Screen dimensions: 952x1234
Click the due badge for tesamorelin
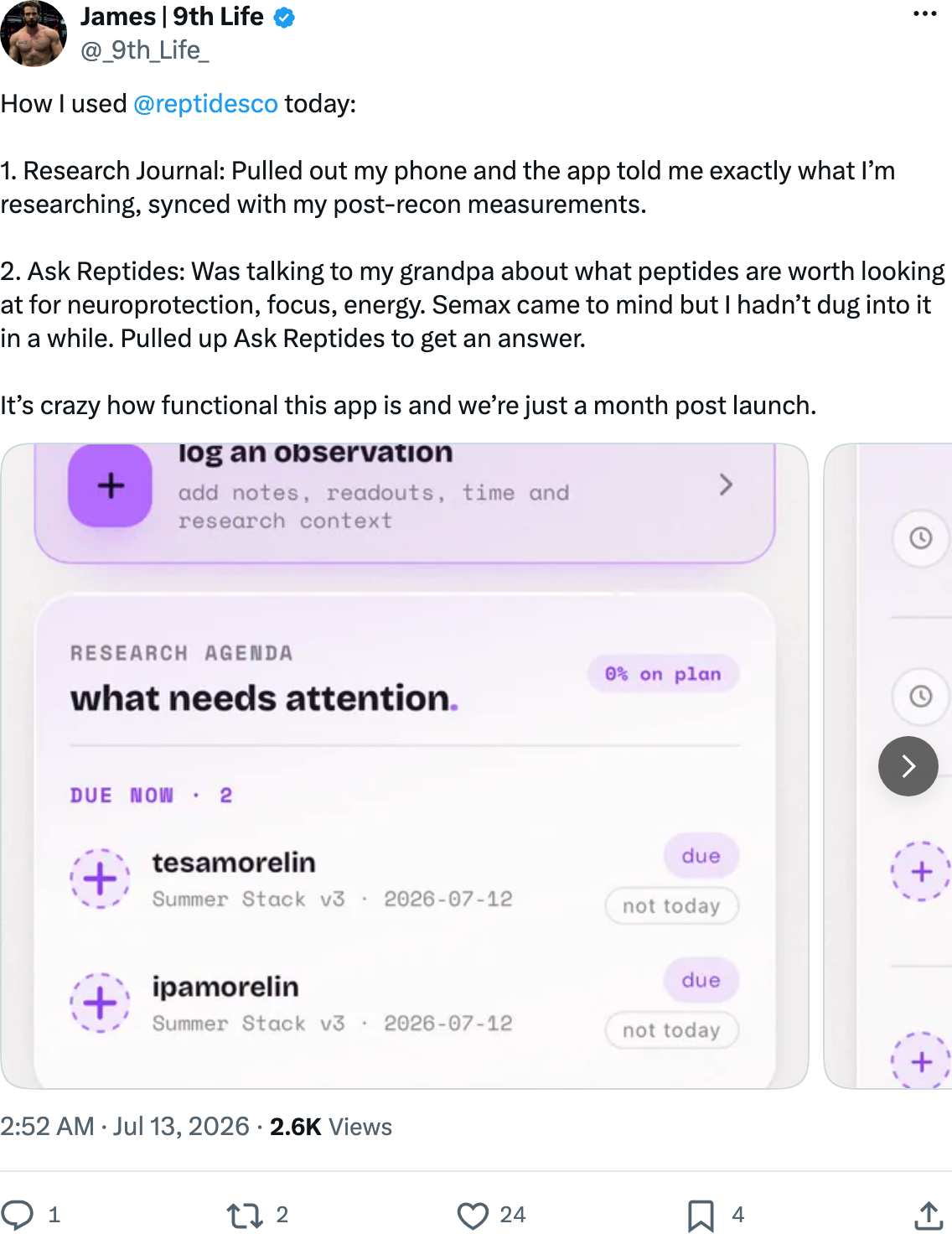click(x=701, y=856)
